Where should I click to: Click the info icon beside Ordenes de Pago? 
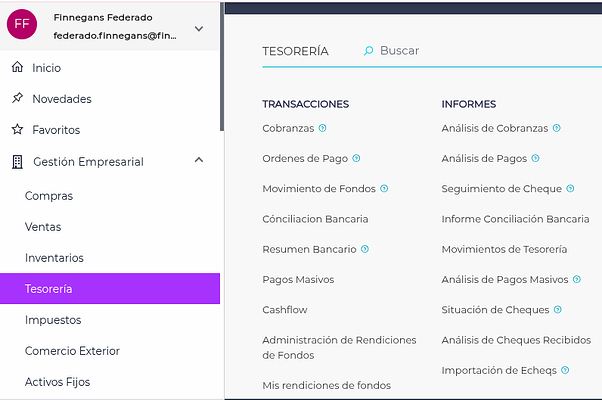pos(356,158)
